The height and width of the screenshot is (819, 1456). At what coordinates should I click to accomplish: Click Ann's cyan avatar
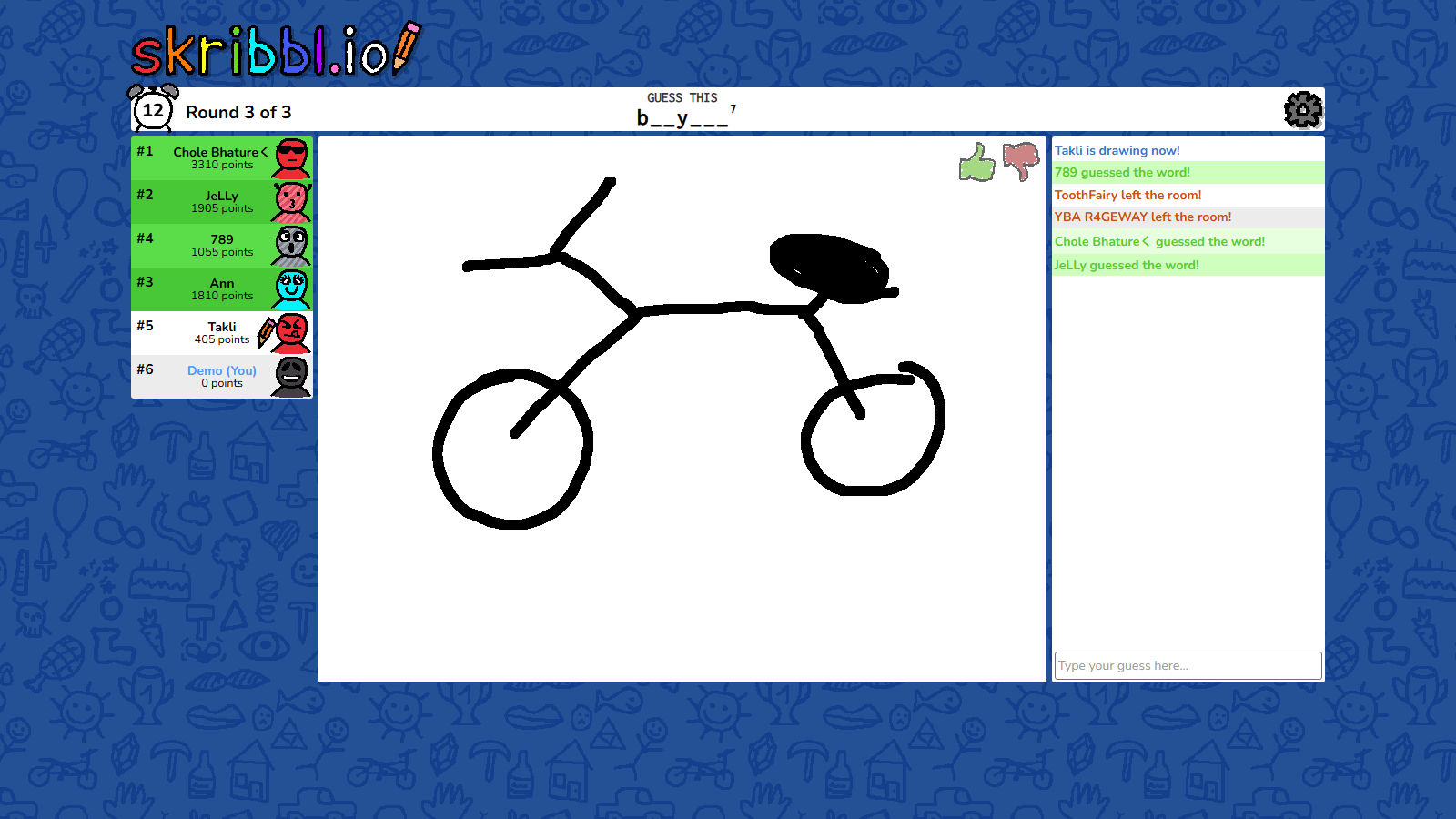pos(291,289)
